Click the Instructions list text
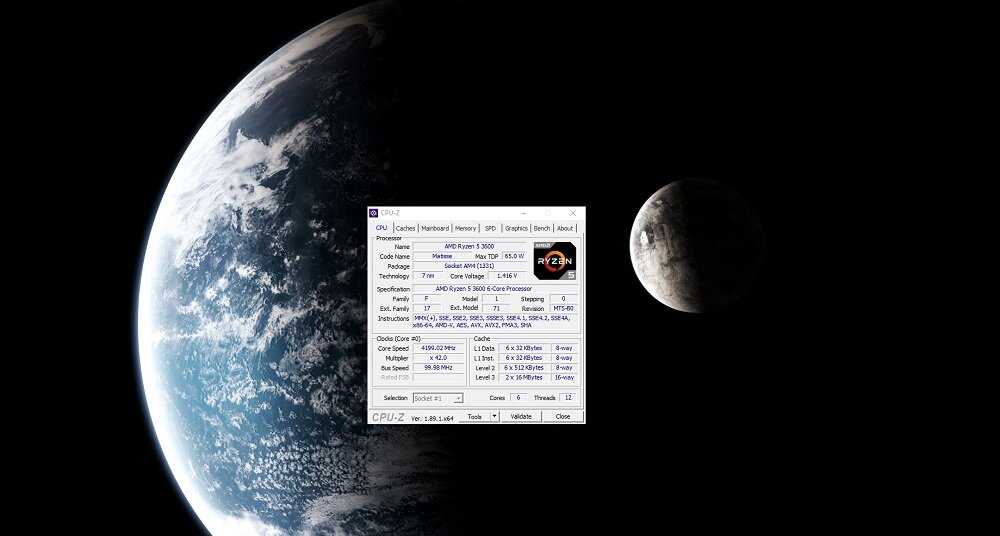Screen dimensions: 1000x536 coord(496,322)
